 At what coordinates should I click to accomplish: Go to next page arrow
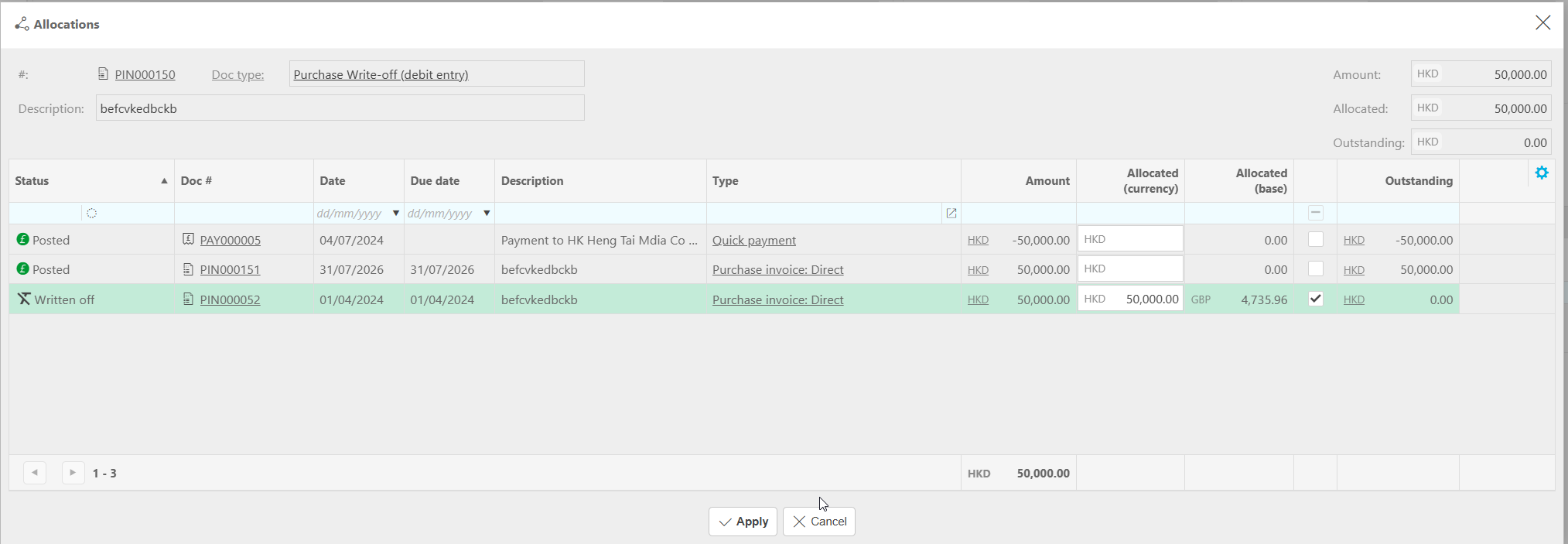point(73,472)
